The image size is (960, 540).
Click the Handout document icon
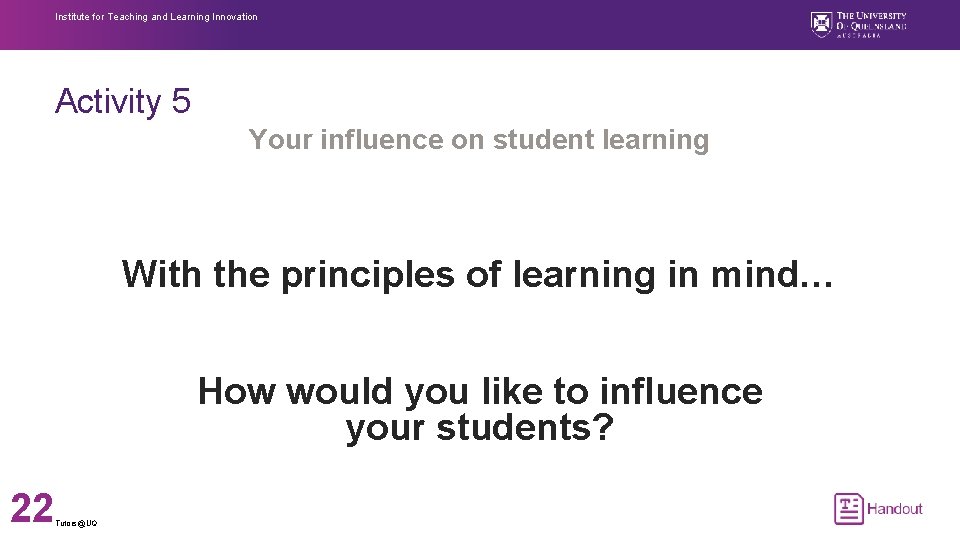point(849,509)
